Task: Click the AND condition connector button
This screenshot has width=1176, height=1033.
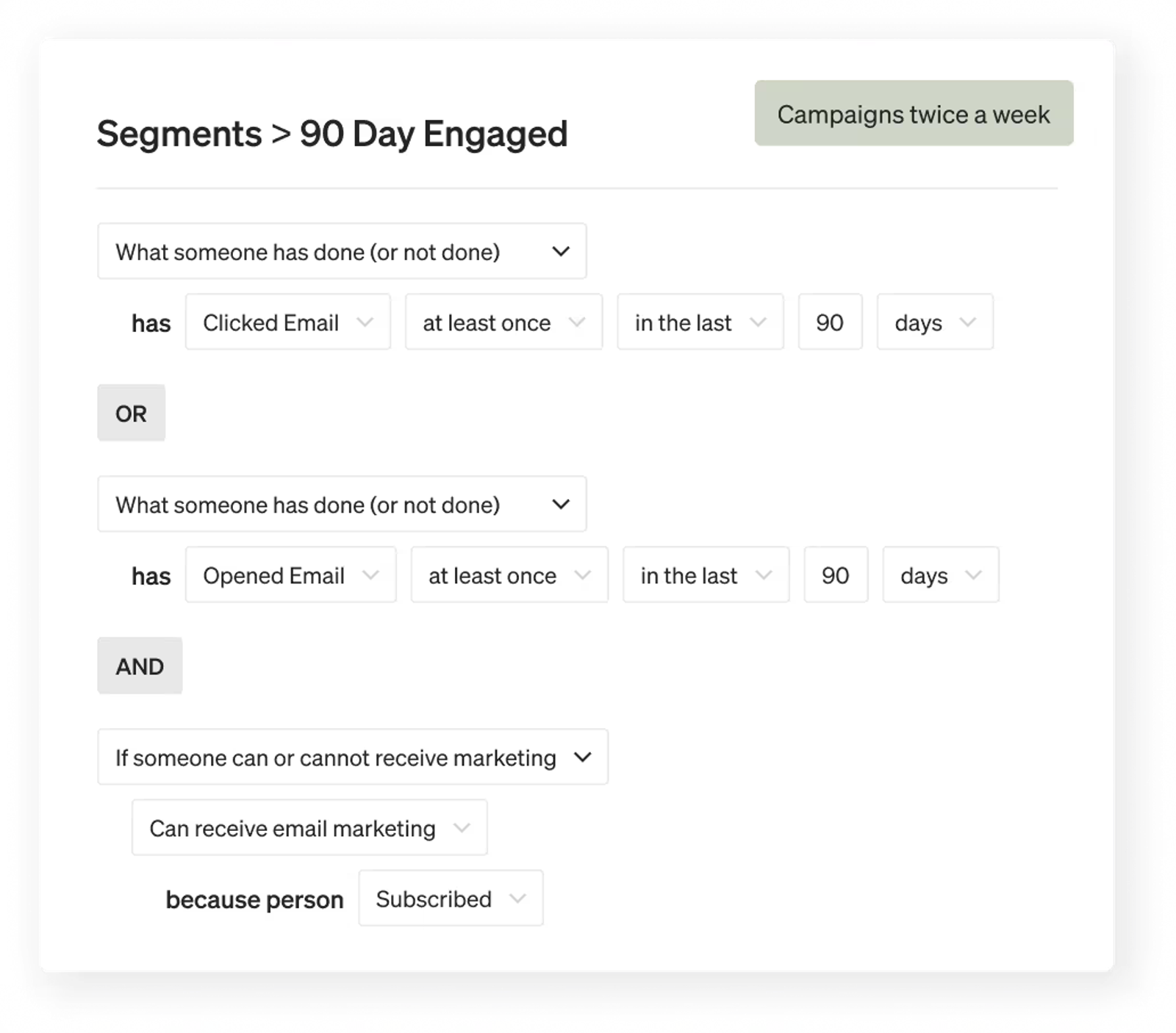Action: pyautogui.click(x=140, y=666)
